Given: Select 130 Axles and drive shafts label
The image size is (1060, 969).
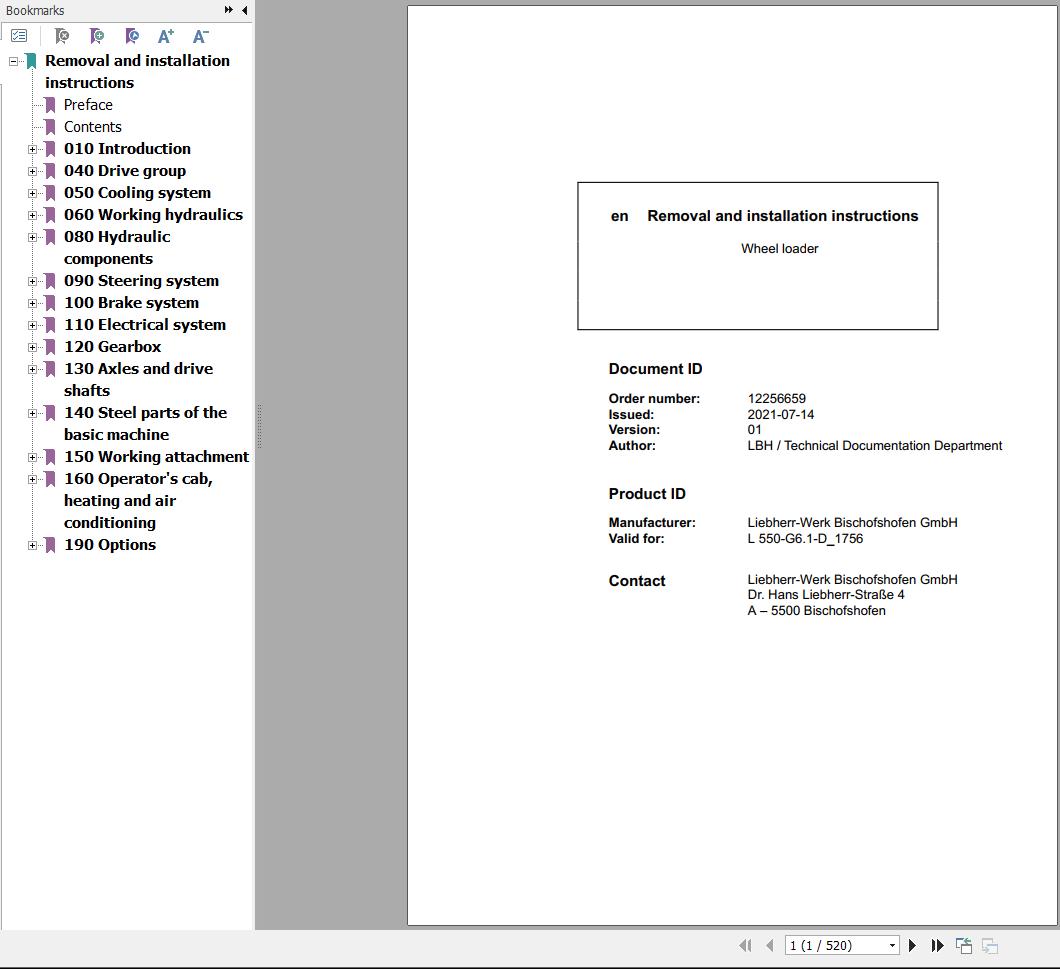Looking at the screenshot, I should point(138,379).
